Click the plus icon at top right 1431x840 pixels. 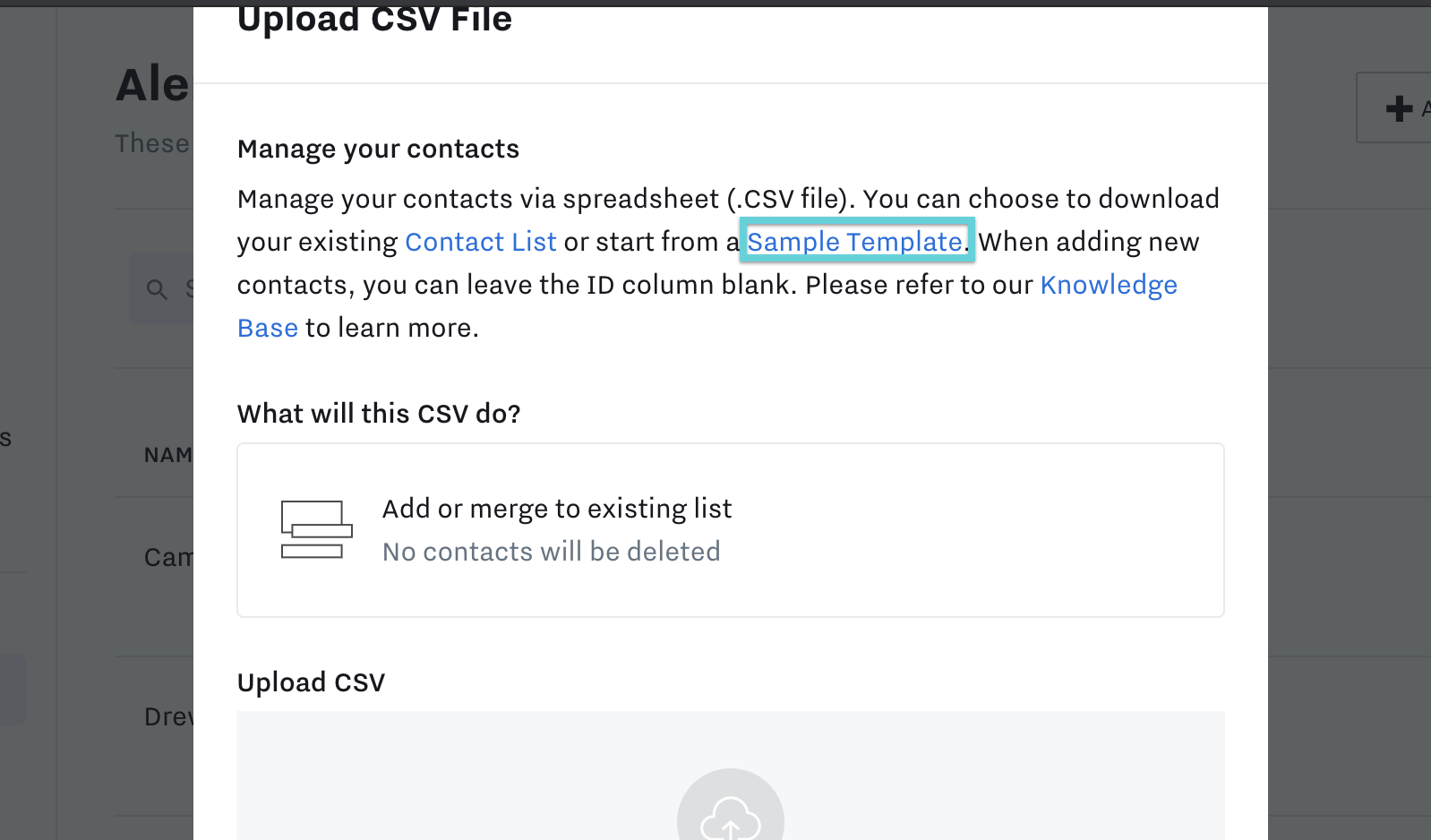coord(1399,109)
